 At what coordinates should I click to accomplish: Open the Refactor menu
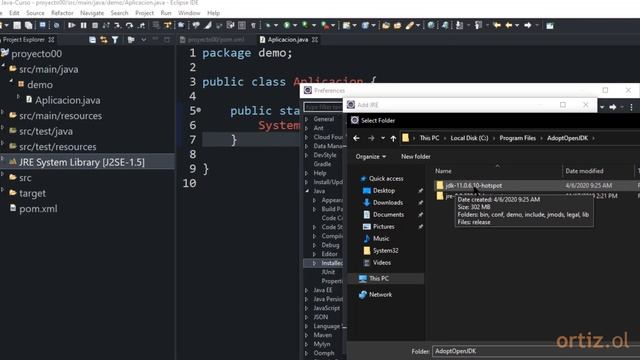click(62, 13)
